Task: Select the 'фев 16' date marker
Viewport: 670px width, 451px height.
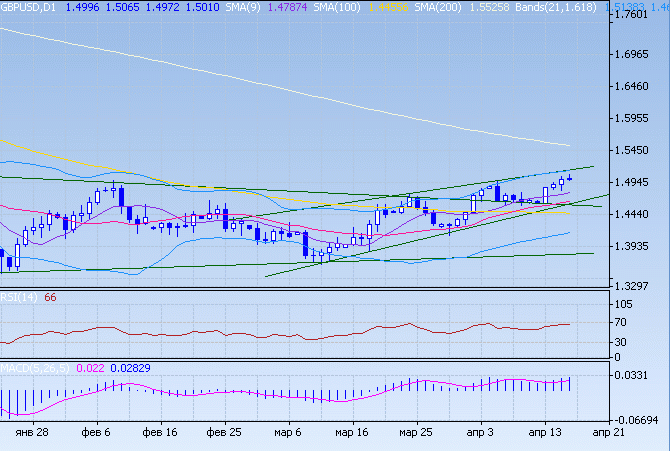Action: (160, 432)
